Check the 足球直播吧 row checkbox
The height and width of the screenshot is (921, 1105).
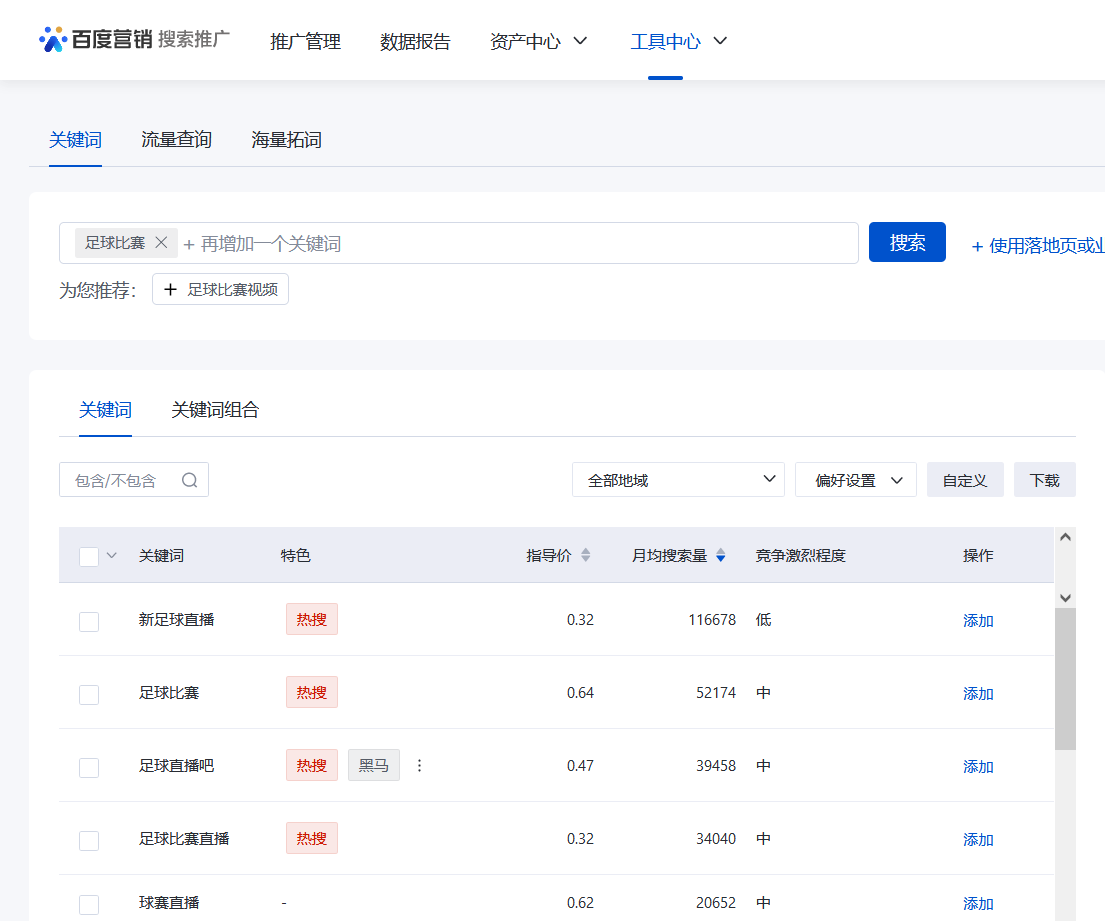(89, 767)
